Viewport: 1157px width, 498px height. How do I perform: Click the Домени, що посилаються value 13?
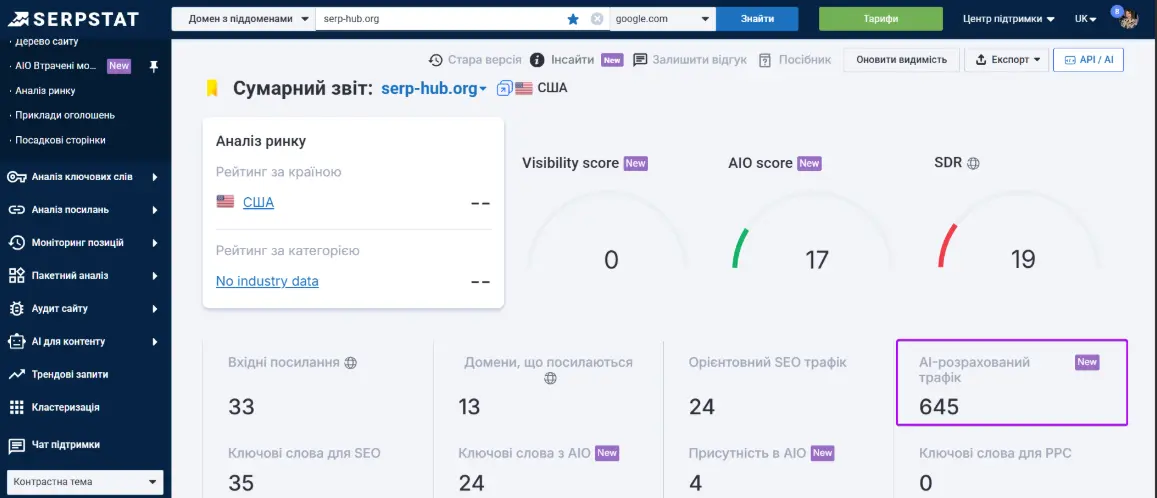click(469, 407)
